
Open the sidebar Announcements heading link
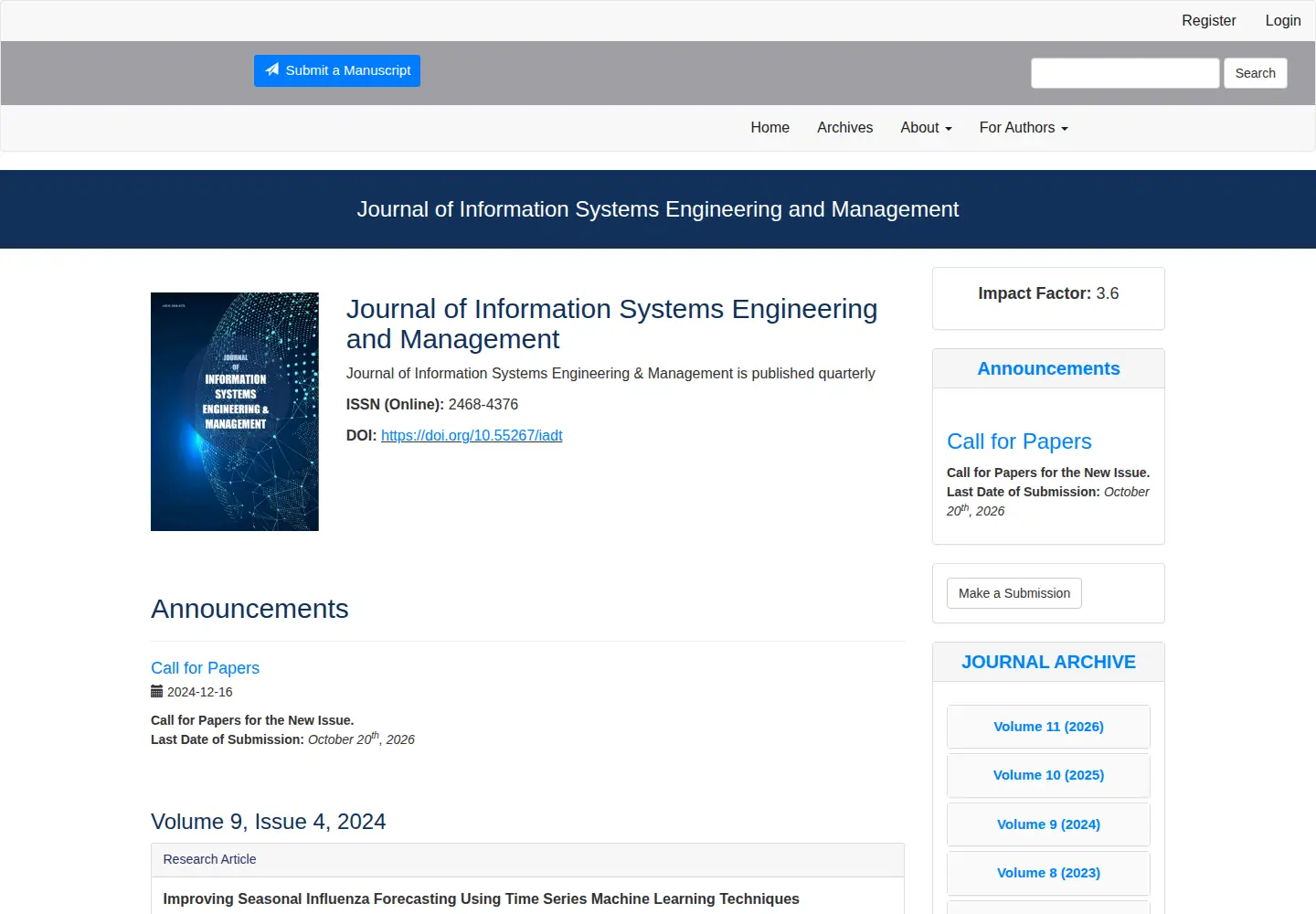1048,368
